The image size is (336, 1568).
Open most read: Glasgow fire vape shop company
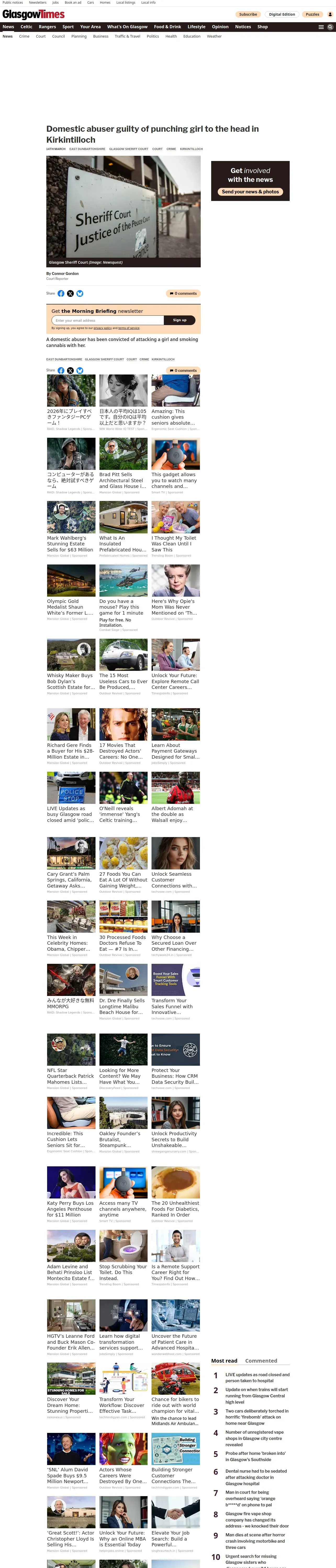(257, 1520)
